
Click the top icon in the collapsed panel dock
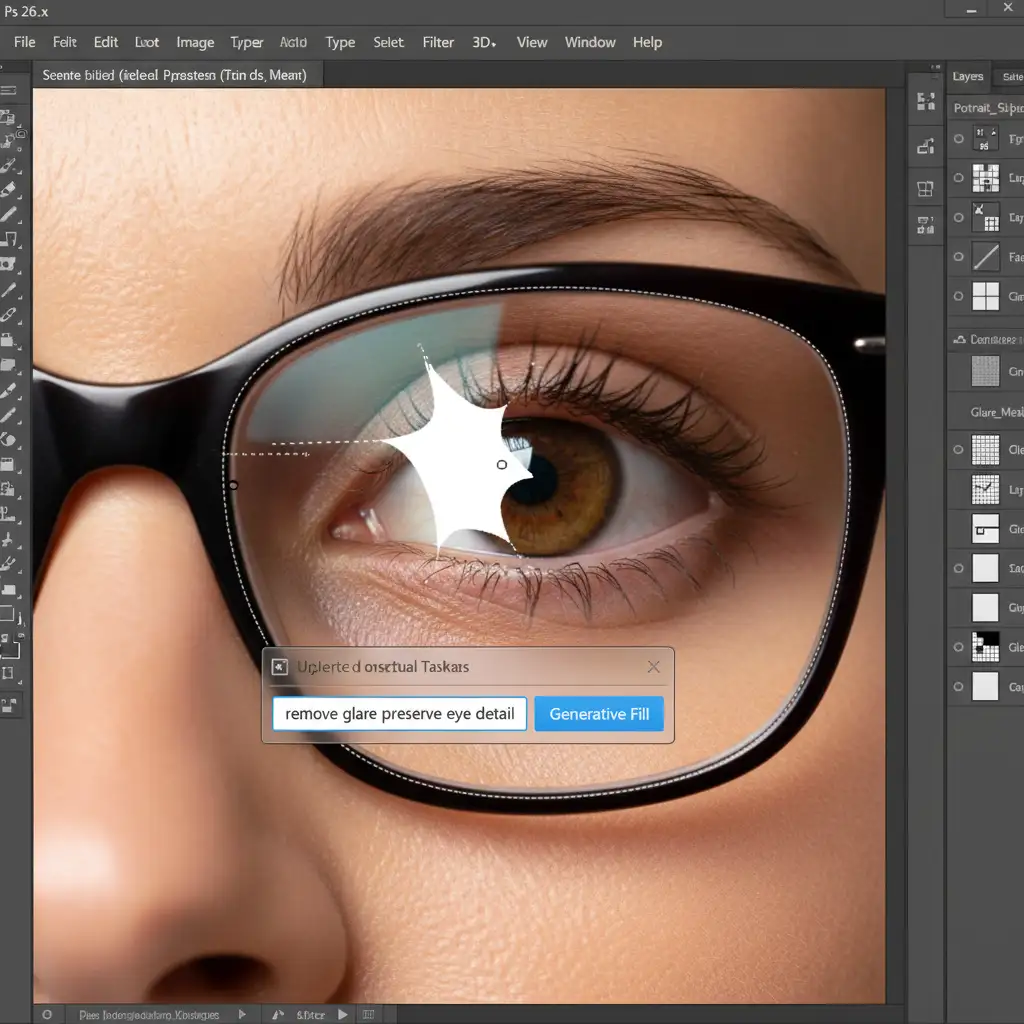tap(925, 101)
